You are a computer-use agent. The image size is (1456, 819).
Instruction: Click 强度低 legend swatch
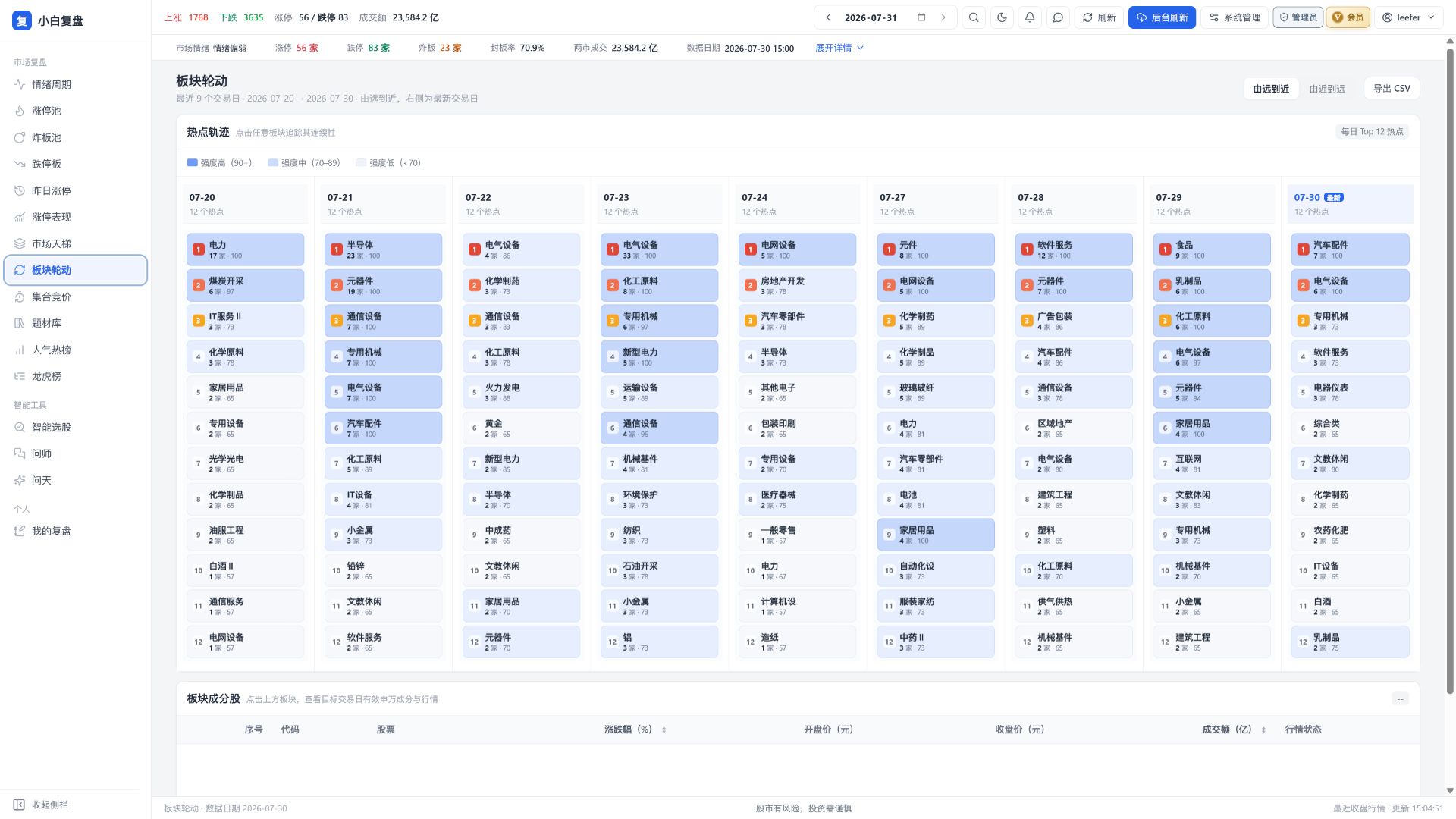(361, 162)
